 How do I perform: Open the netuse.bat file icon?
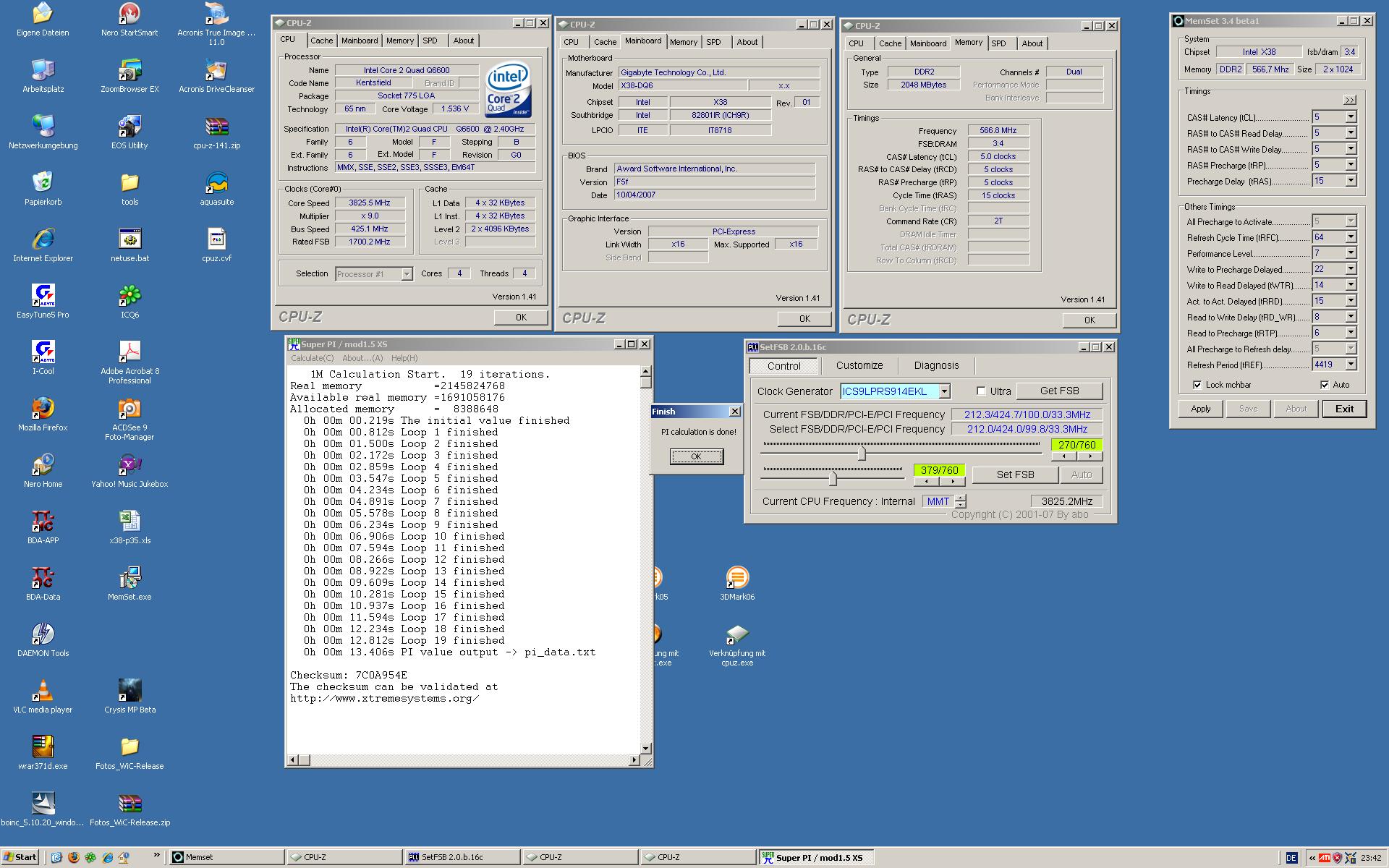(x=129, y=245)
